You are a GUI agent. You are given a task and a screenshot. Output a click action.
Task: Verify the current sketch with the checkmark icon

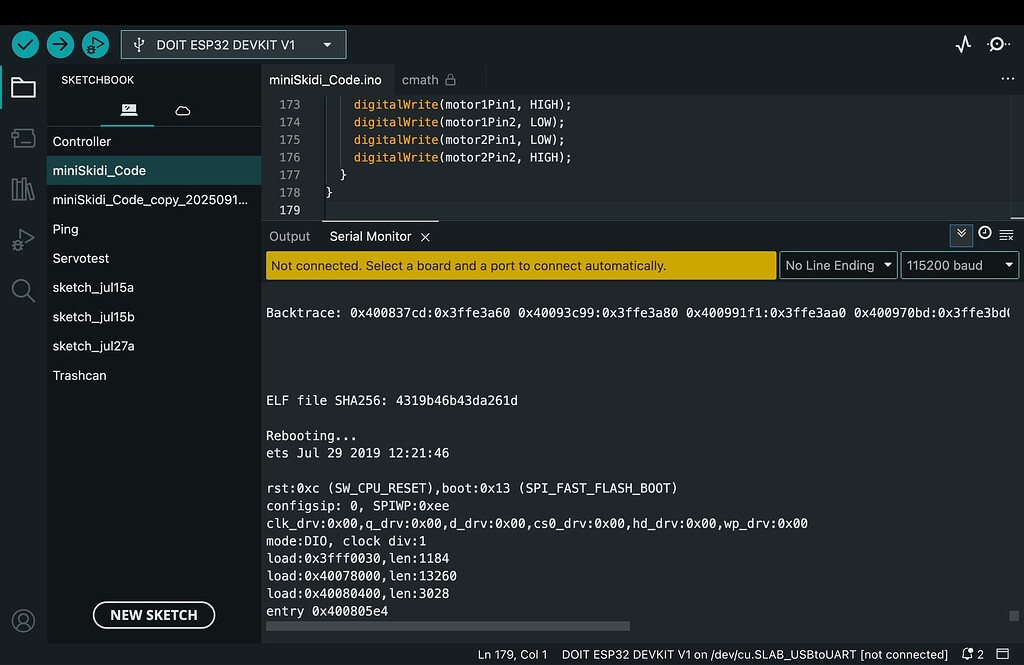25,44
